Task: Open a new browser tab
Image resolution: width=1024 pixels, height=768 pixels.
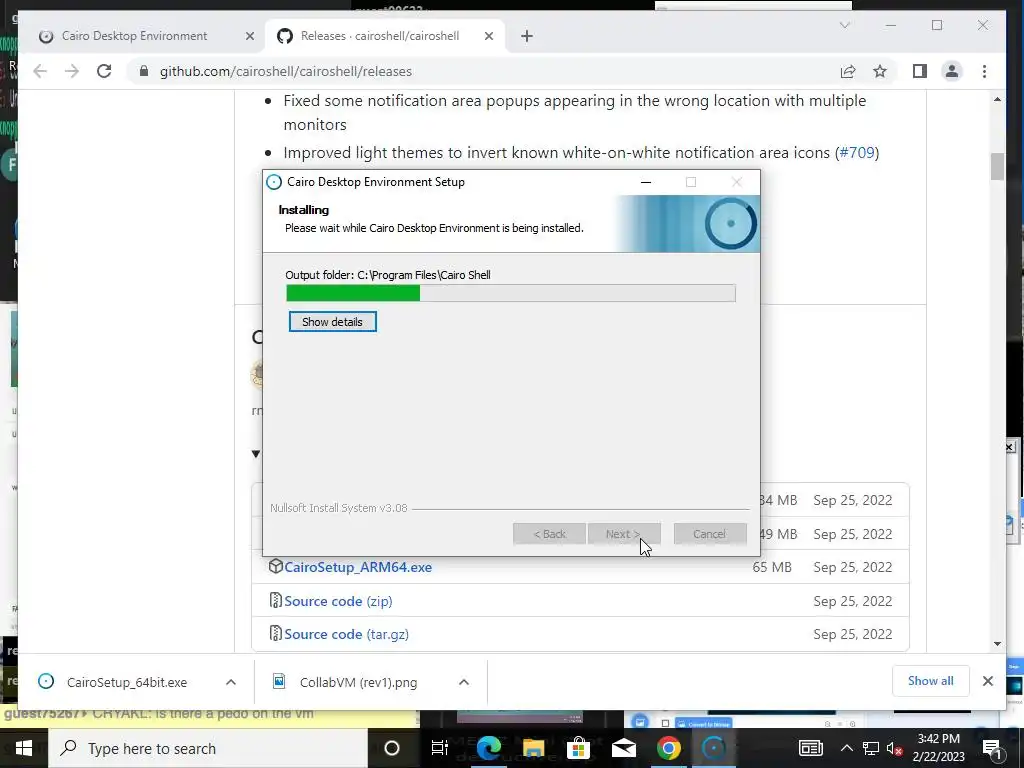Action: coord(527,37)
